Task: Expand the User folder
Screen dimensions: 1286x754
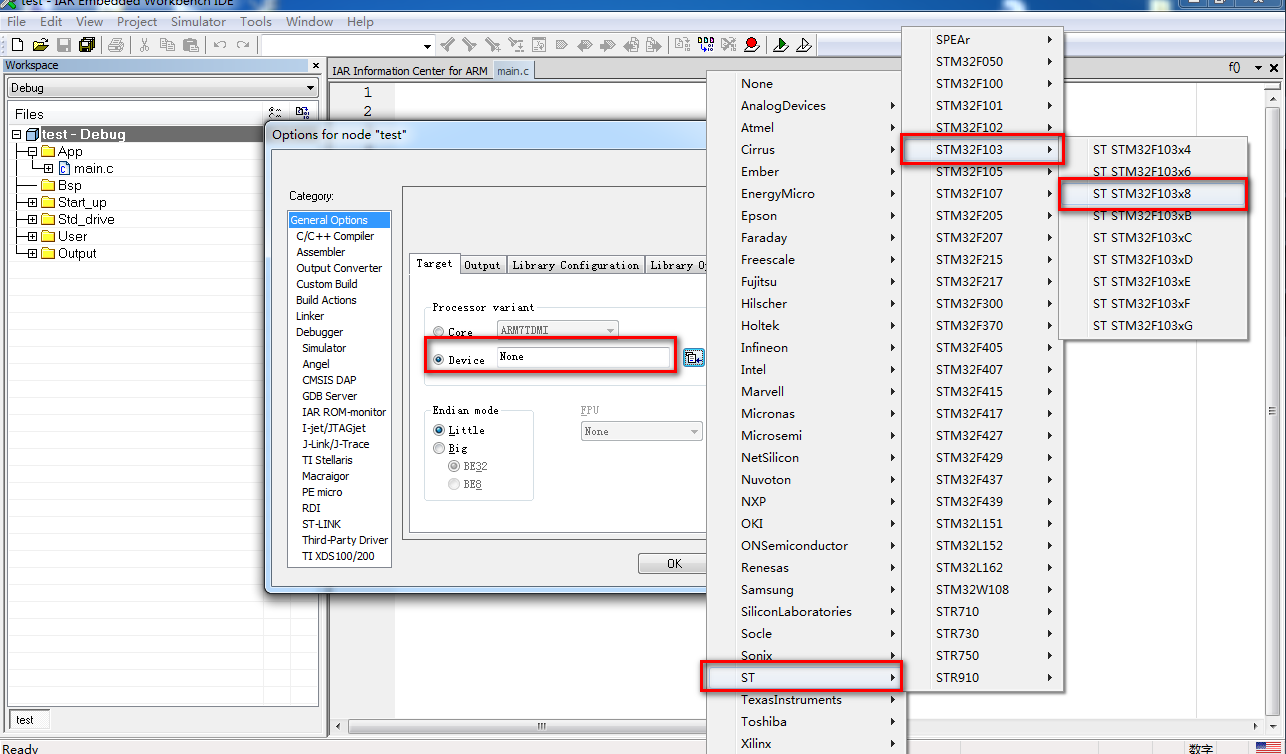Action: coord(32,236)
